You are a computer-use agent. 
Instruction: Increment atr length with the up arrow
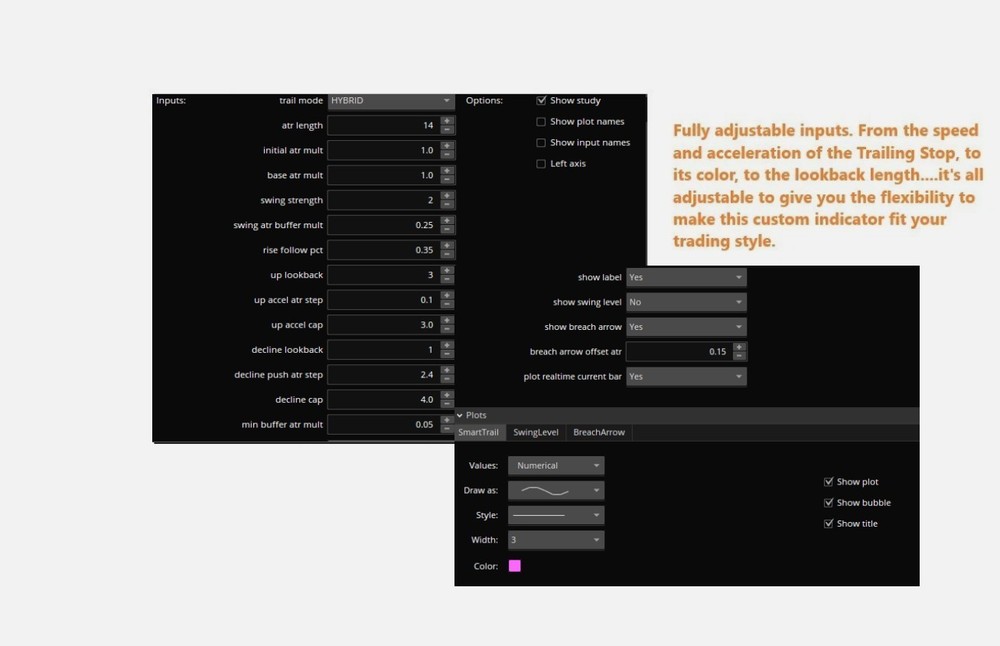[x=447, y=122]
